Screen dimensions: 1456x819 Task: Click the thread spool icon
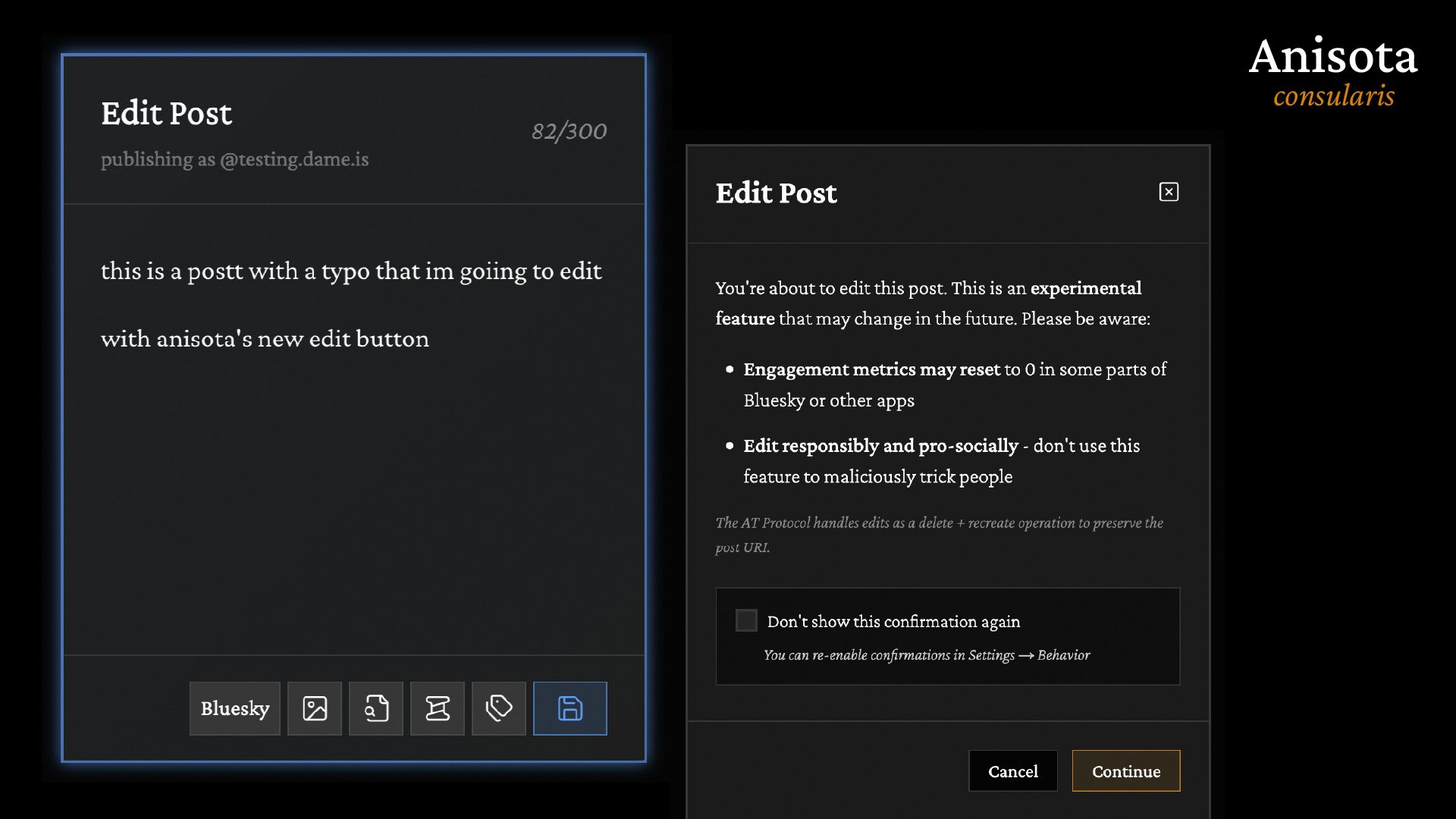(x=438, y=708)
